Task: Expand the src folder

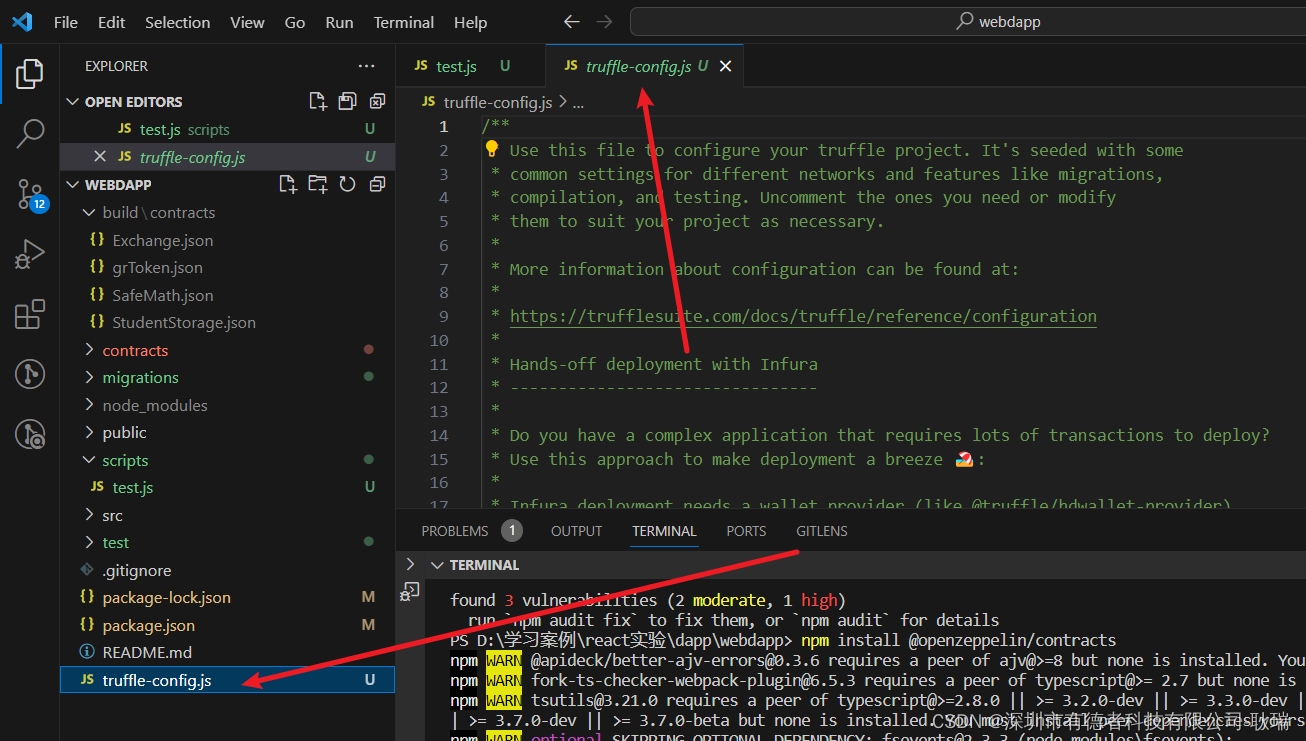Action: 89,515
